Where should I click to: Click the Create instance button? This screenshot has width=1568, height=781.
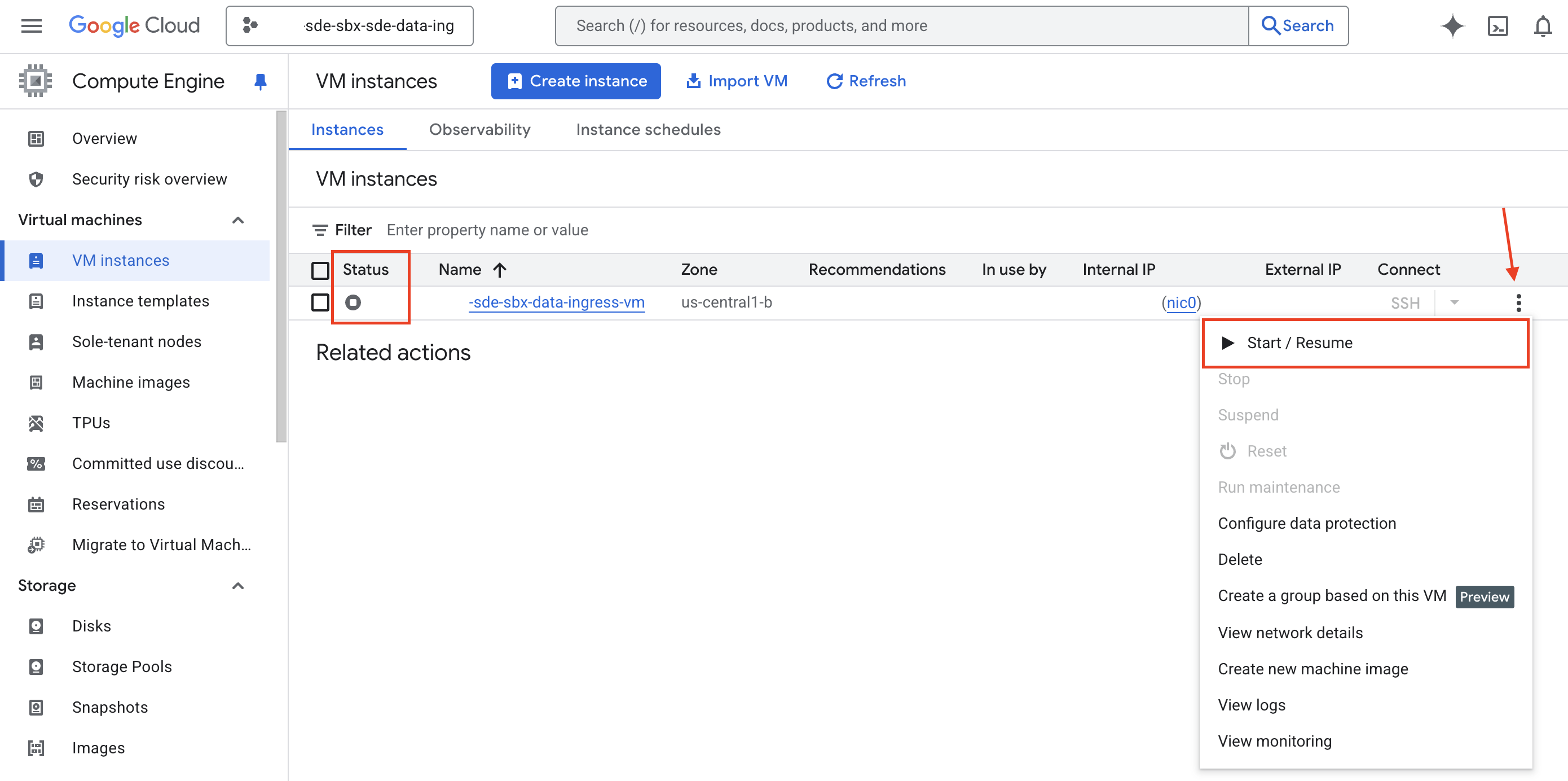[576, 81]
